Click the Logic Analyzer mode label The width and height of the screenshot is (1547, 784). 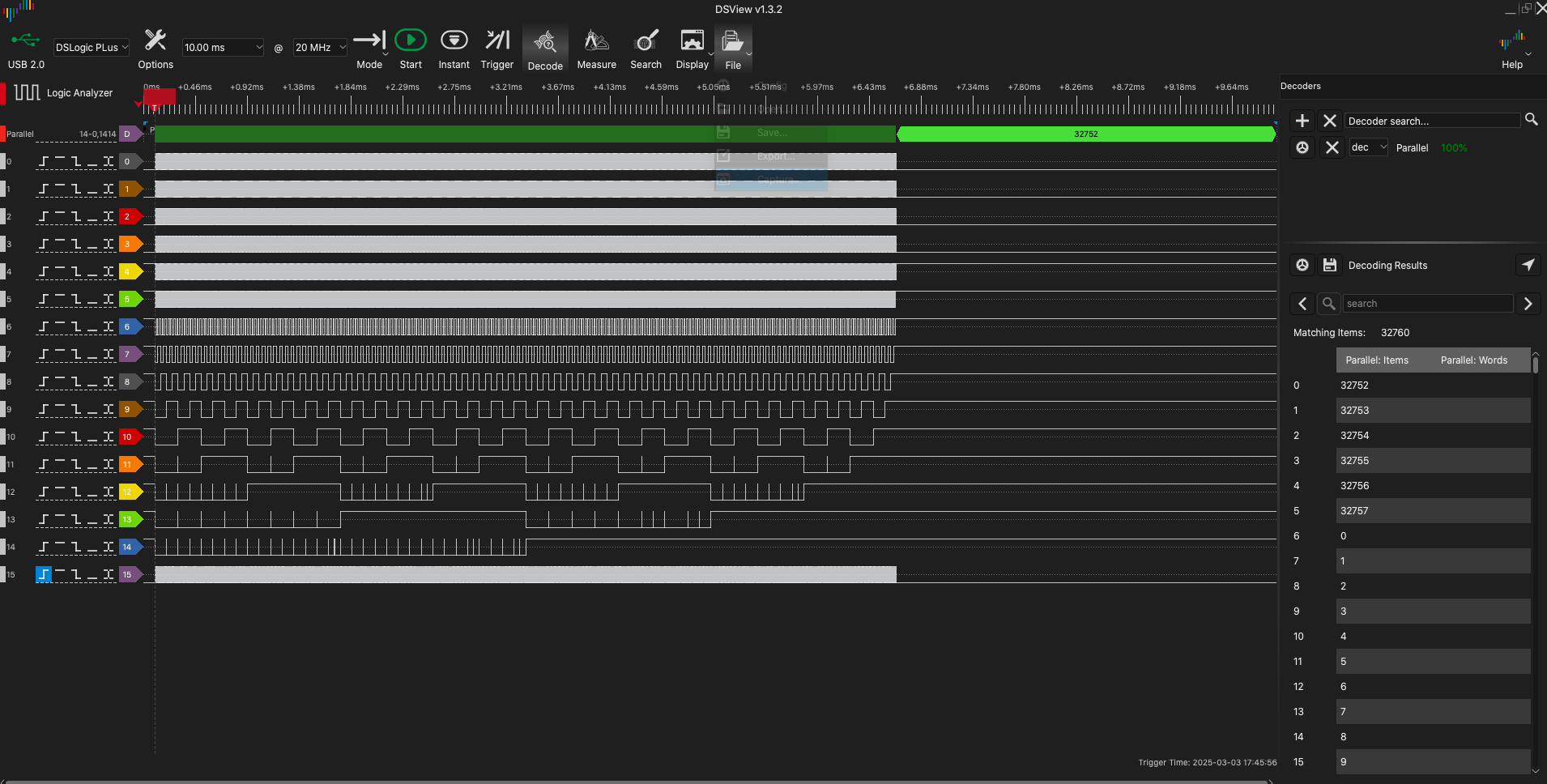(79, 93)
